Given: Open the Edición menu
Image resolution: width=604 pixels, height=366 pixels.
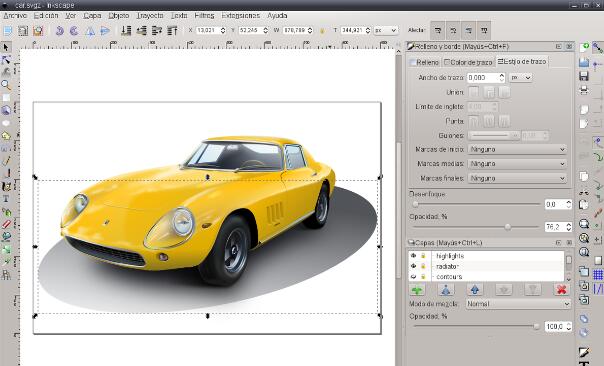Looking at the screenshot, I should [x=46, y=15].
